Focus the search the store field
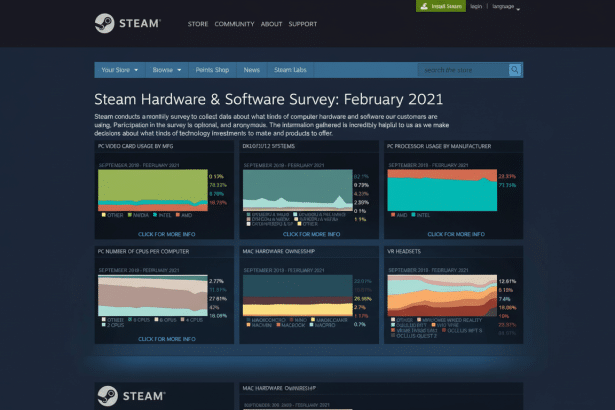 [463, 70]
